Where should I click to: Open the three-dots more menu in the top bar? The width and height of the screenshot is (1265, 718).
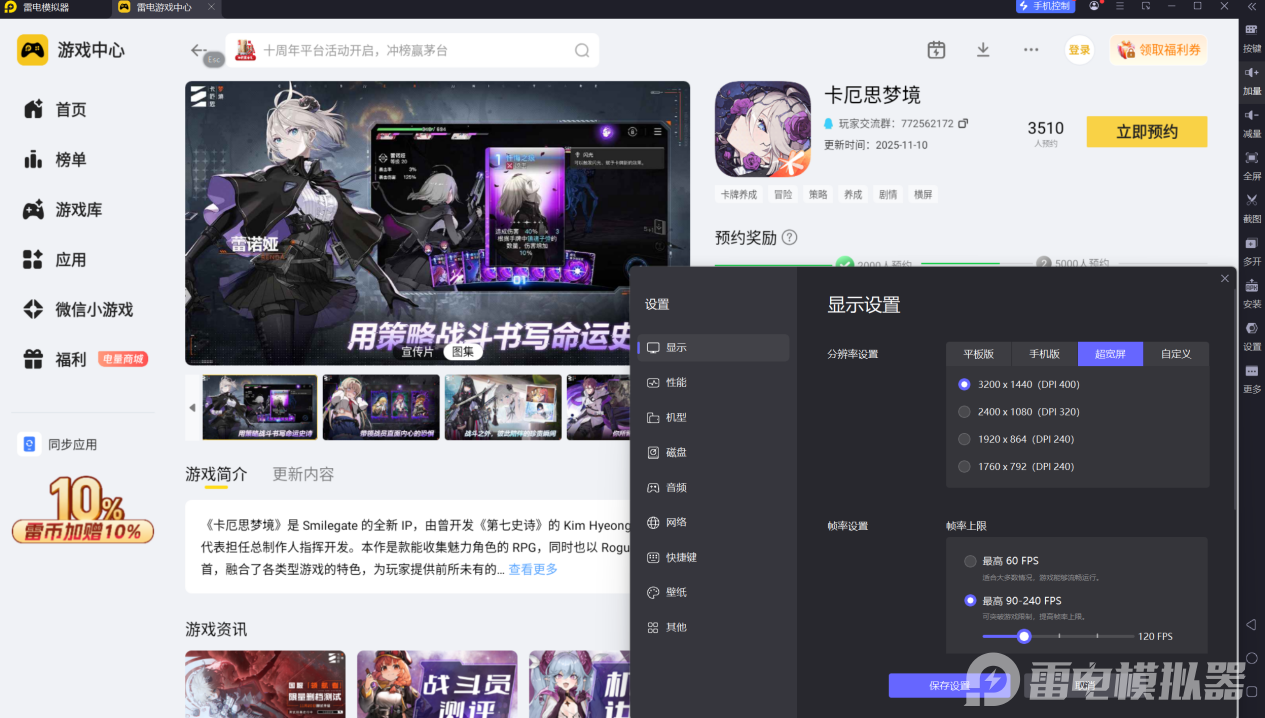(x=1031, y=50)
